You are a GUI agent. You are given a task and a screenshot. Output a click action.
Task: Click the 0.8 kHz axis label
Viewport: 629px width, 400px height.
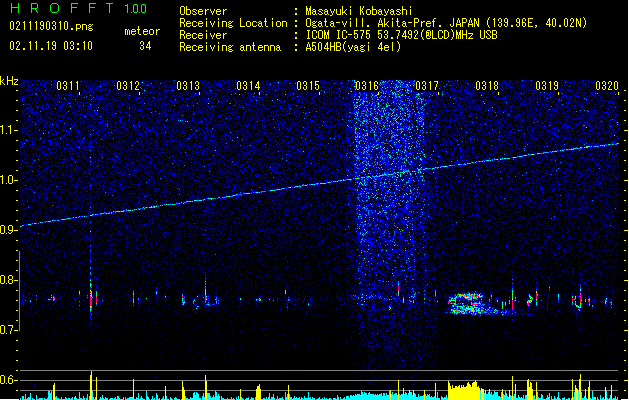pos(9,280)
